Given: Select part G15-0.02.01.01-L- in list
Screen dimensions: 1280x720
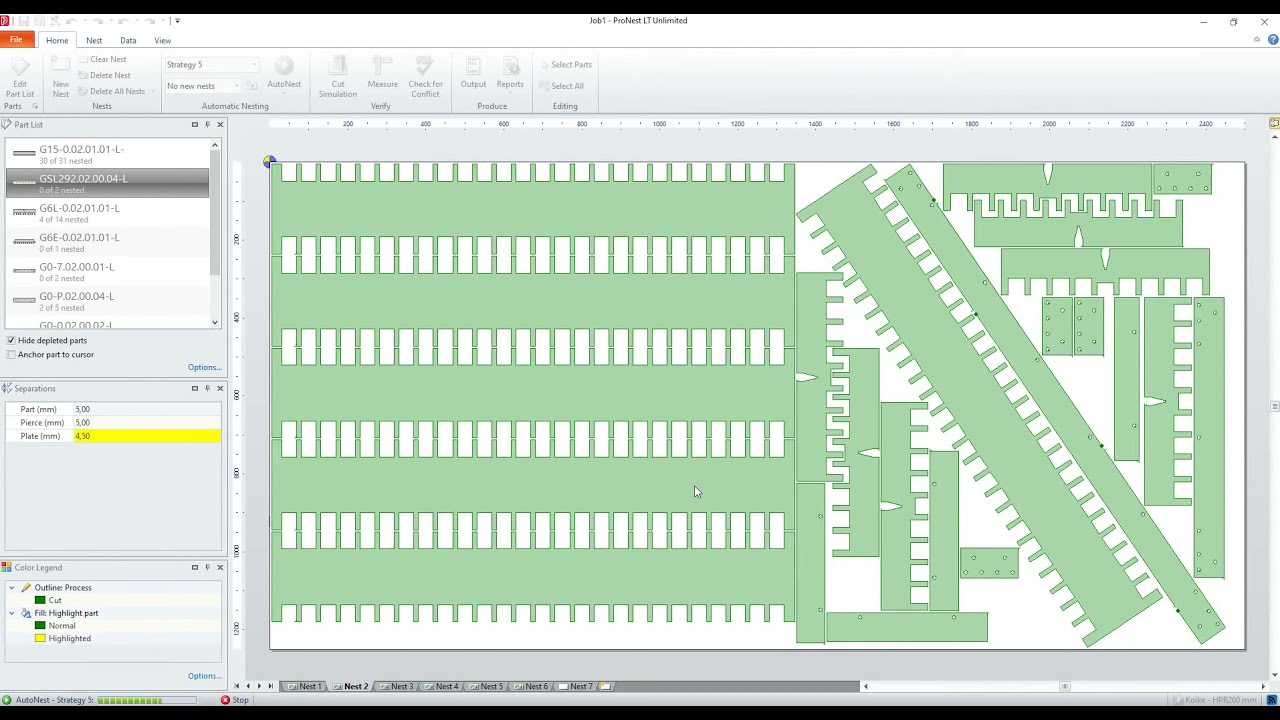Looking at the screenshot, I should (x=107, y=154).
